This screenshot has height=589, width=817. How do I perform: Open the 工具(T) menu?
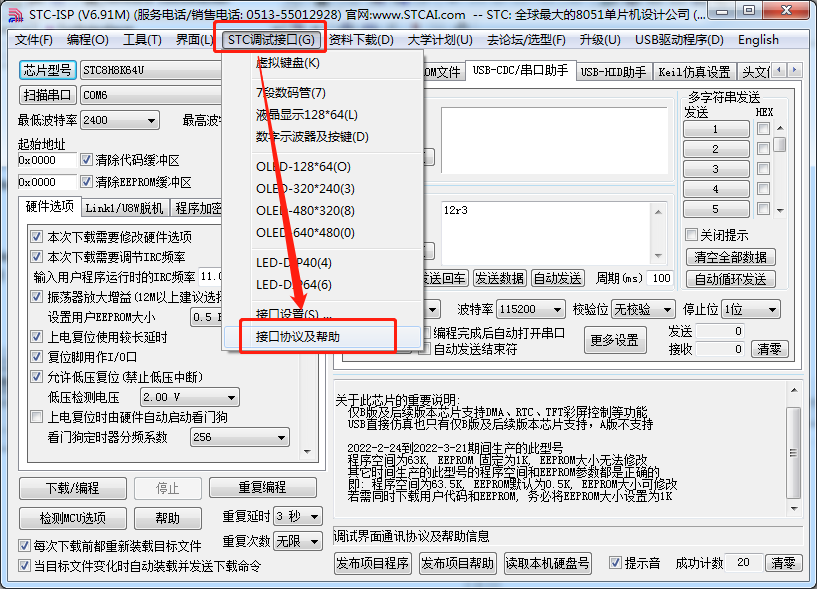pyautogui.click(x=142, y=40)
